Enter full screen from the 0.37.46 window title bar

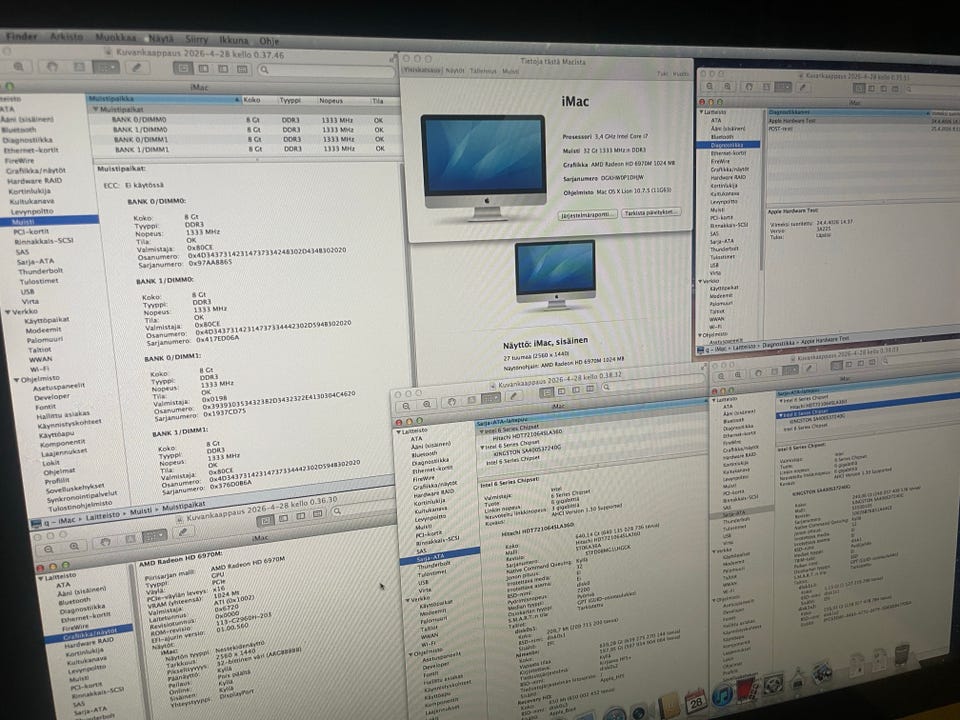pos(394,59)
